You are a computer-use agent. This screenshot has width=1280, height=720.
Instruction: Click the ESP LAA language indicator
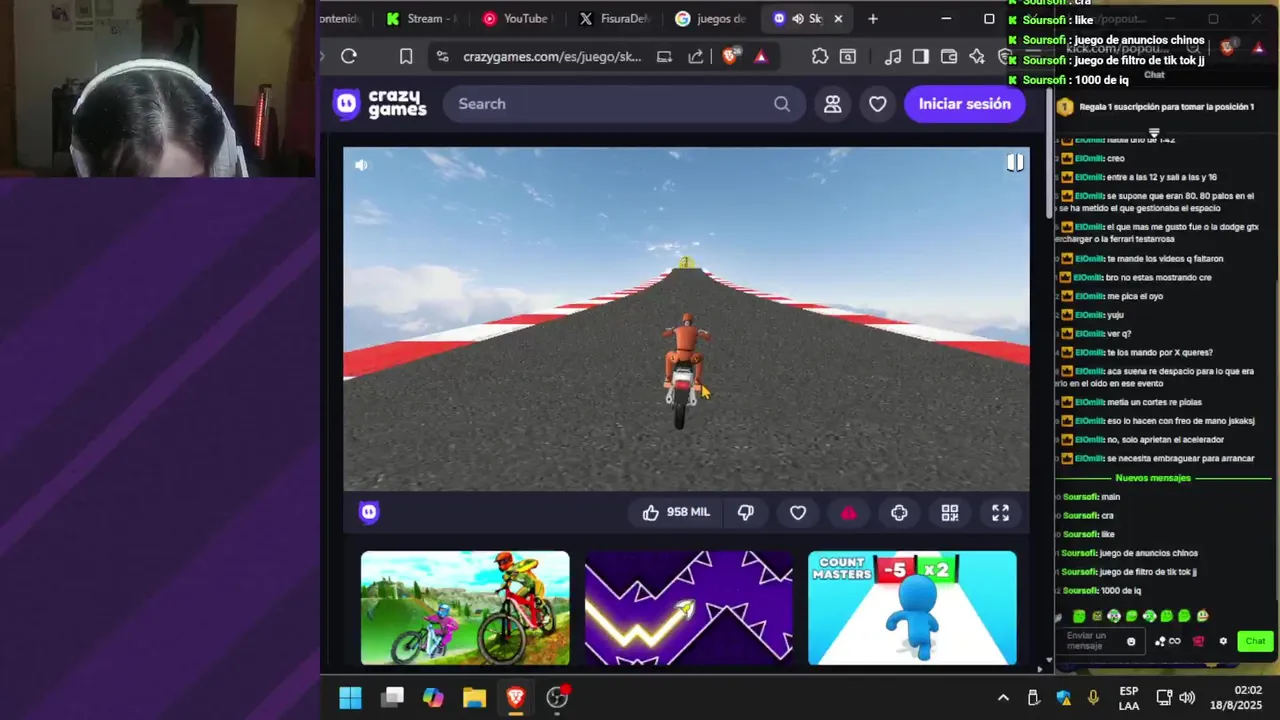click(1129, 698)
